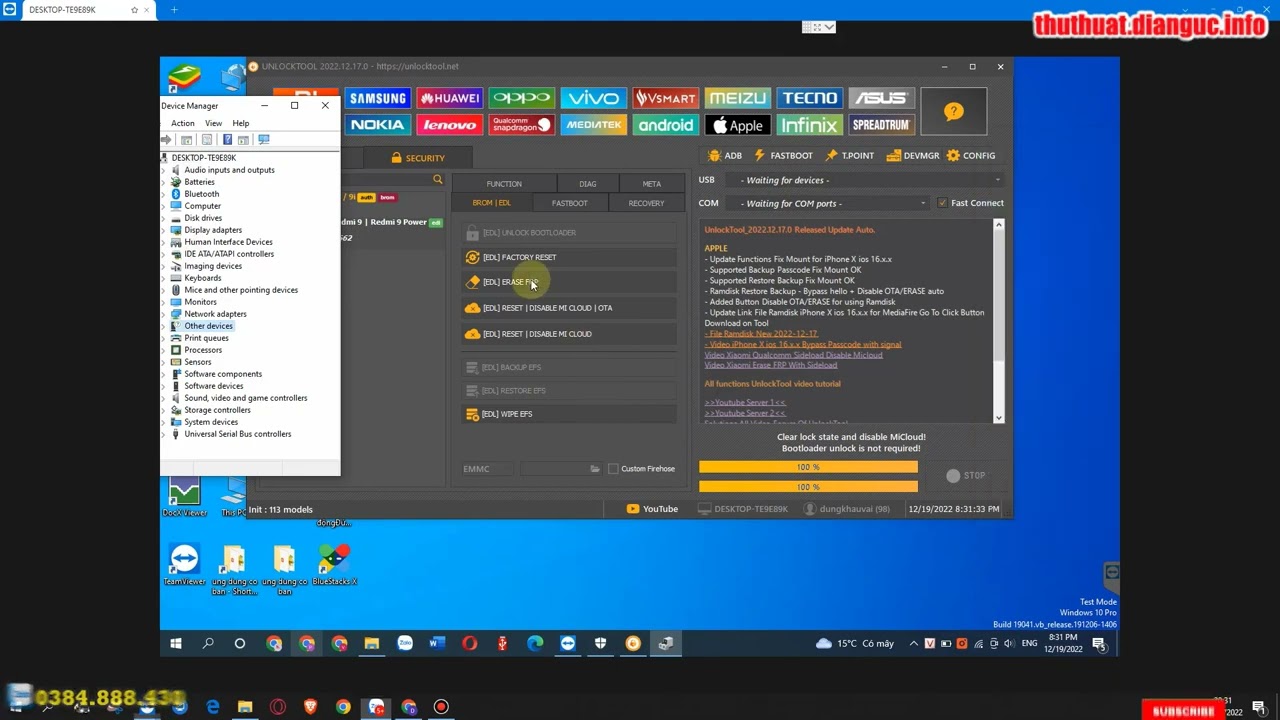
Task: Click [EDL] RESET | DISABLE MI CLOUD | OTA
Action: (568, 308)
